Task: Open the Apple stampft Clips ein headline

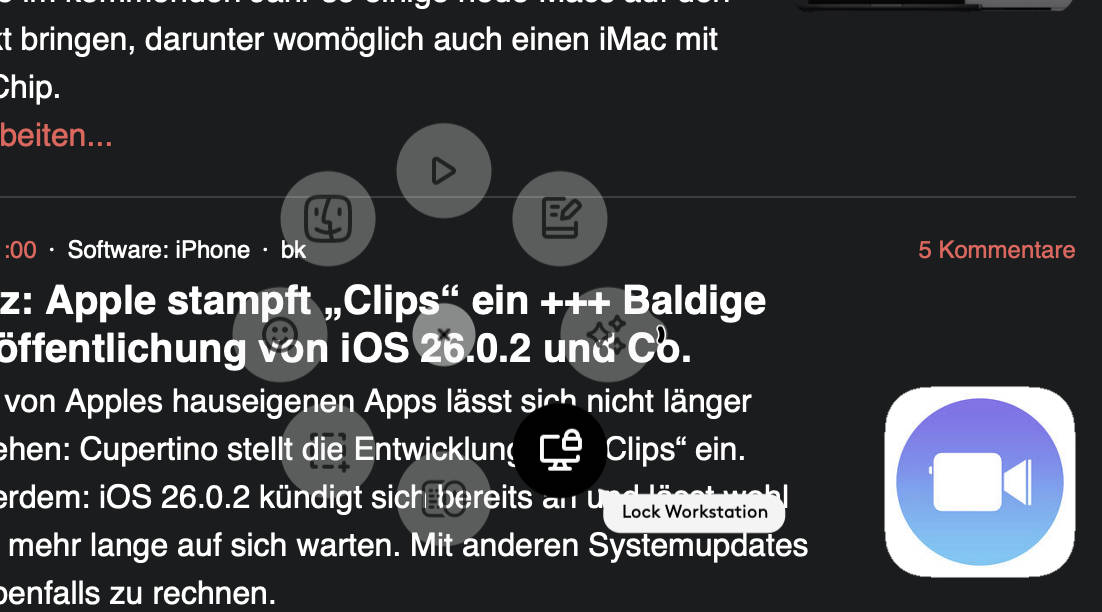Action: 383,325
